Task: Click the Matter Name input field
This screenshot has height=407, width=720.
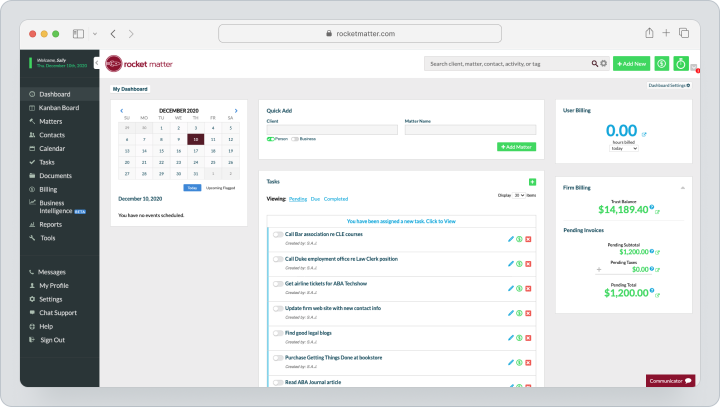Action: [470, 130]
